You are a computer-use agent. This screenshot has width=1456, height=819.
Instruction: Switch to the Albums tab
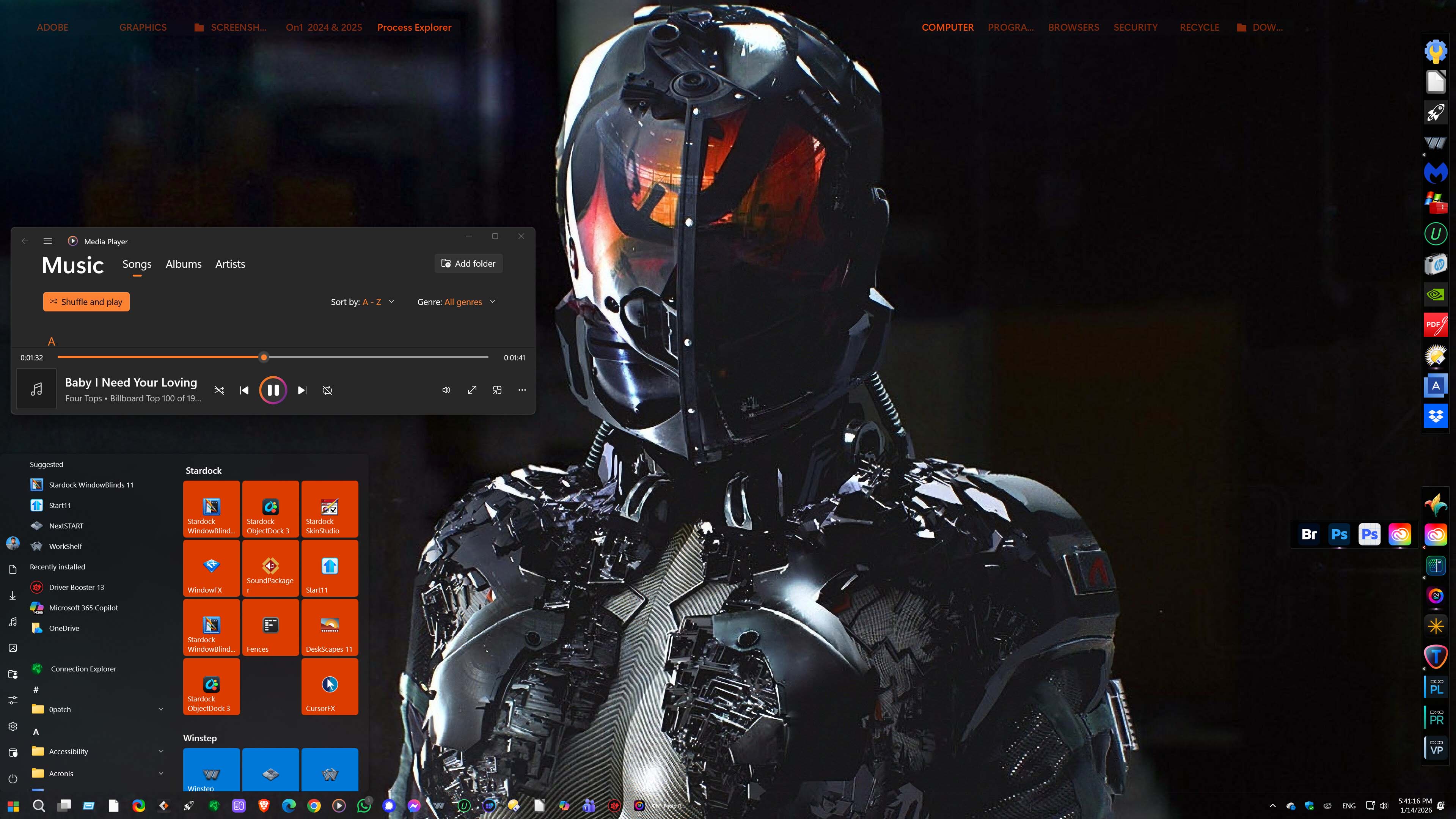click(x=183, y=264)
